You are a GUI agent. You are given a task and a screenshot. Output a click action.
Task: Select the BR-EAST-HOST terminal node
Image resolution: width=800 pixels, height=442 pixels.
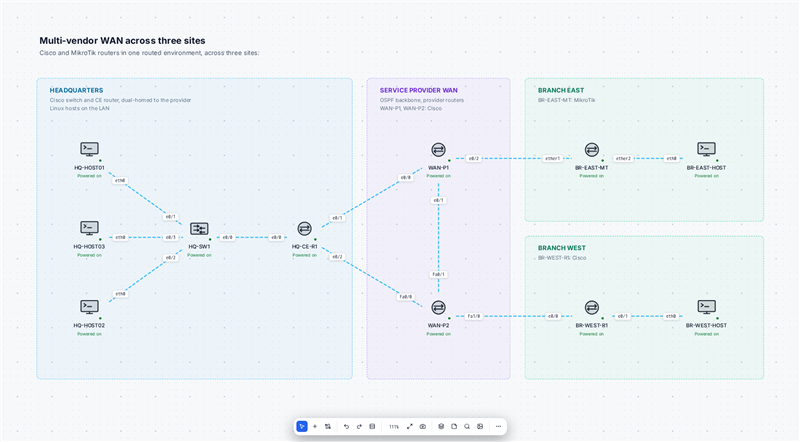pyautogui.click(x=707, y=150)
